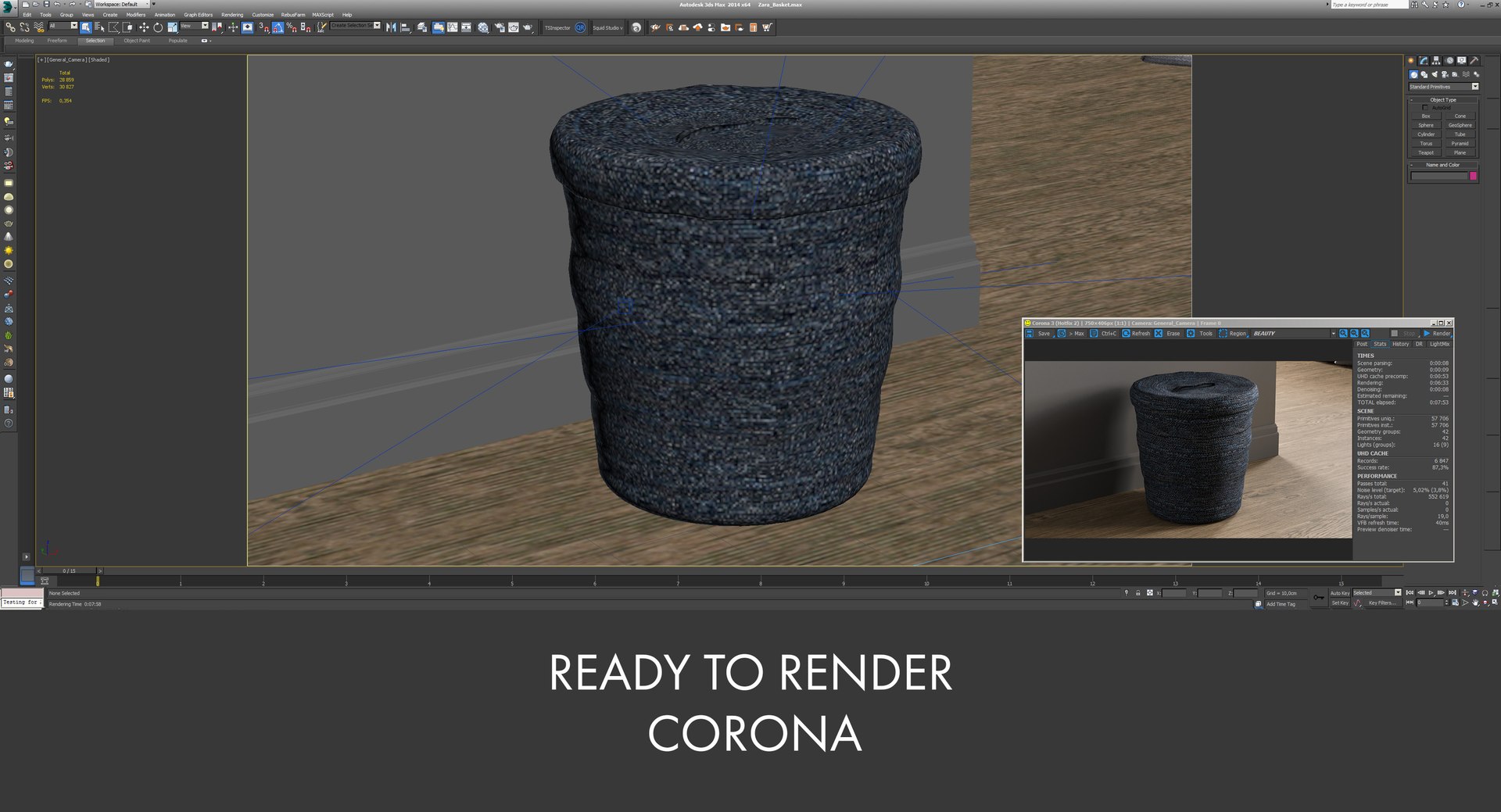Open the MAXScript menu
The height and width of the screenshot is (812, 1501).
click(323, 15)
